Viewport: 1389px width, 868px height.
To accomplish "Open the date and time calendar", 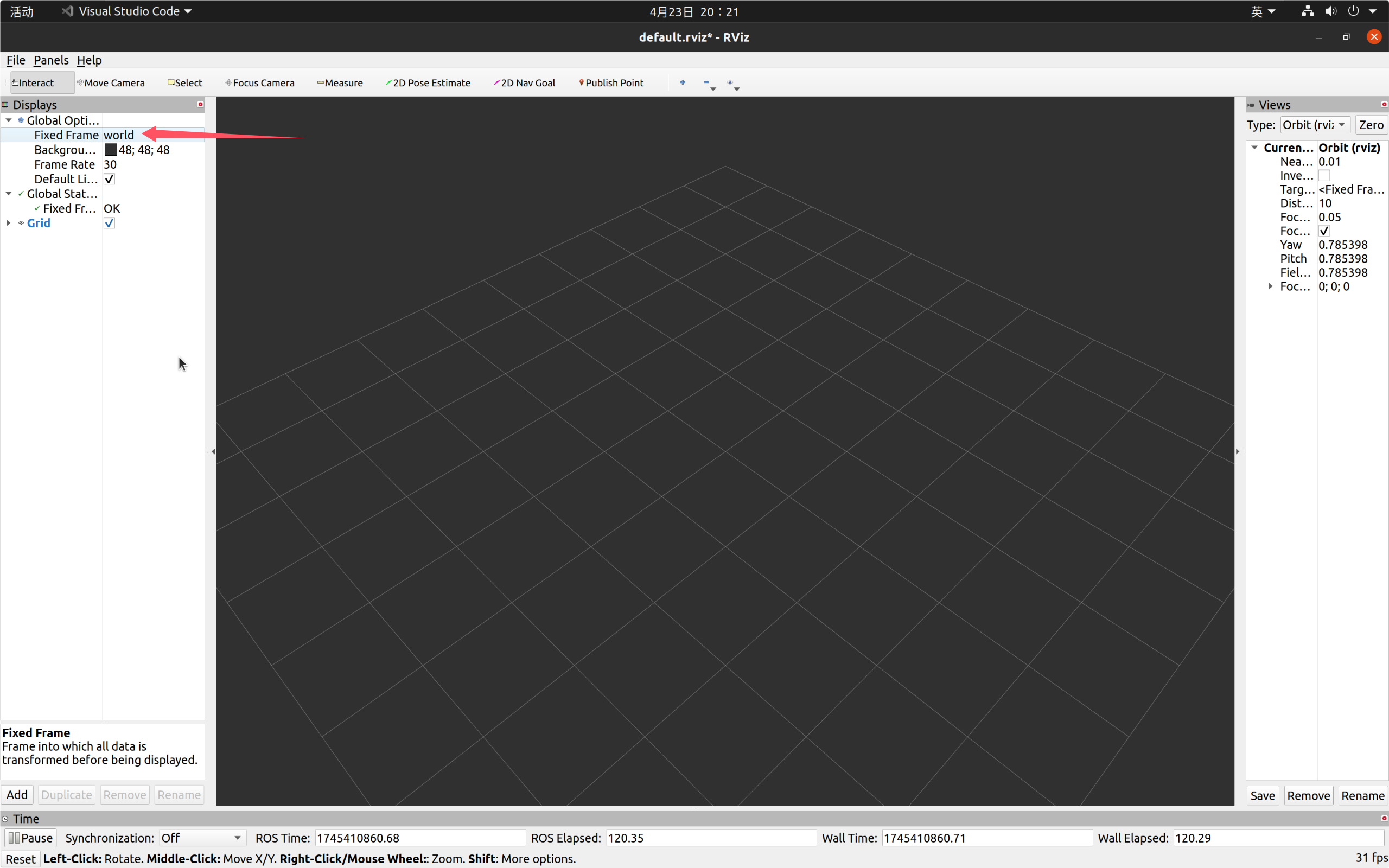I will point(694,11).
